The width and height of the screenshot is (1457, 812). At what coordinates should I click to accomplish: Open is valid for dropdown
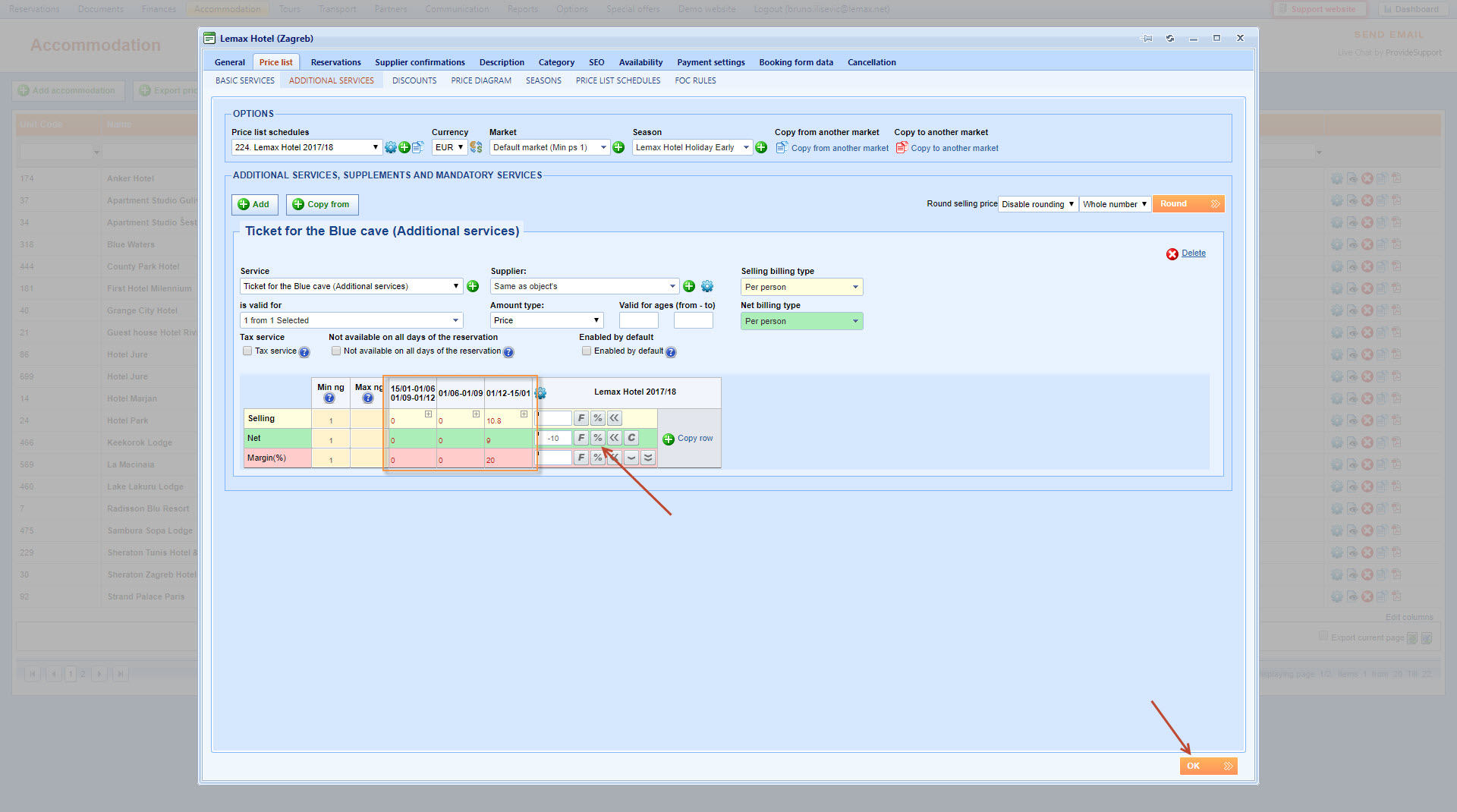pyautogui.click(x=351, y=320)
